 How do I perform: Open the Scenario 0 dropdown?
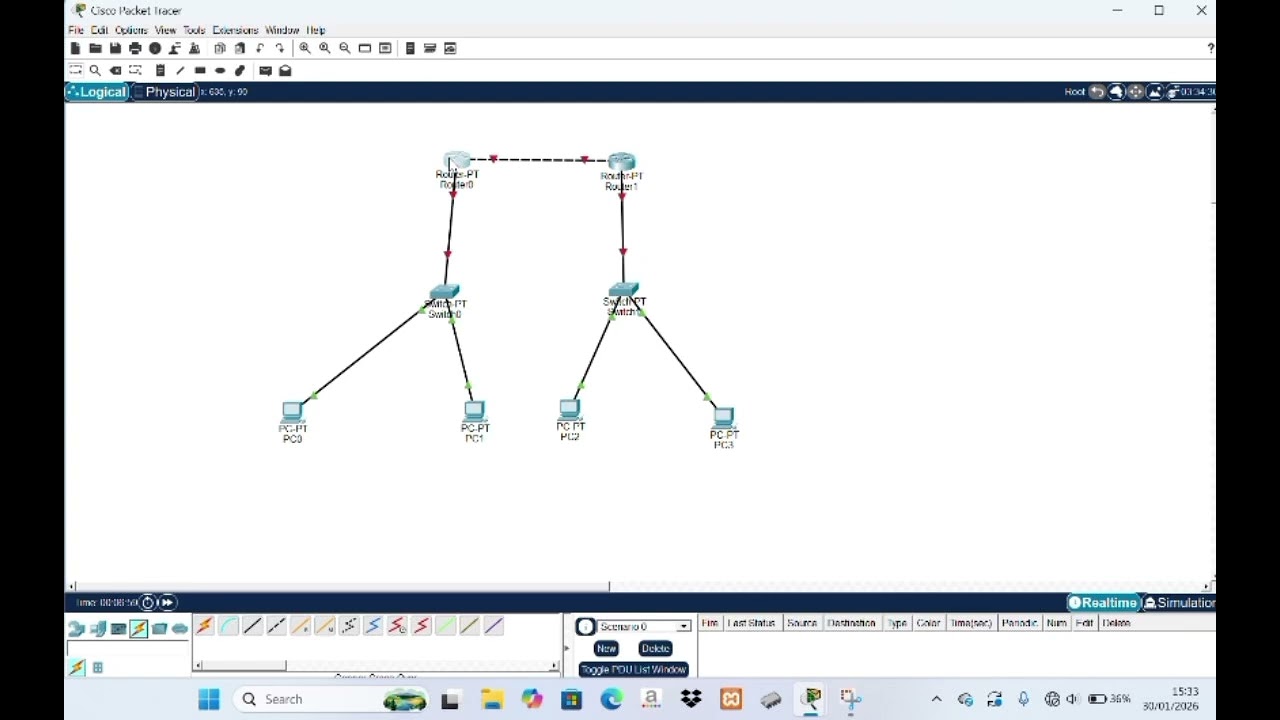coord(644,626)
